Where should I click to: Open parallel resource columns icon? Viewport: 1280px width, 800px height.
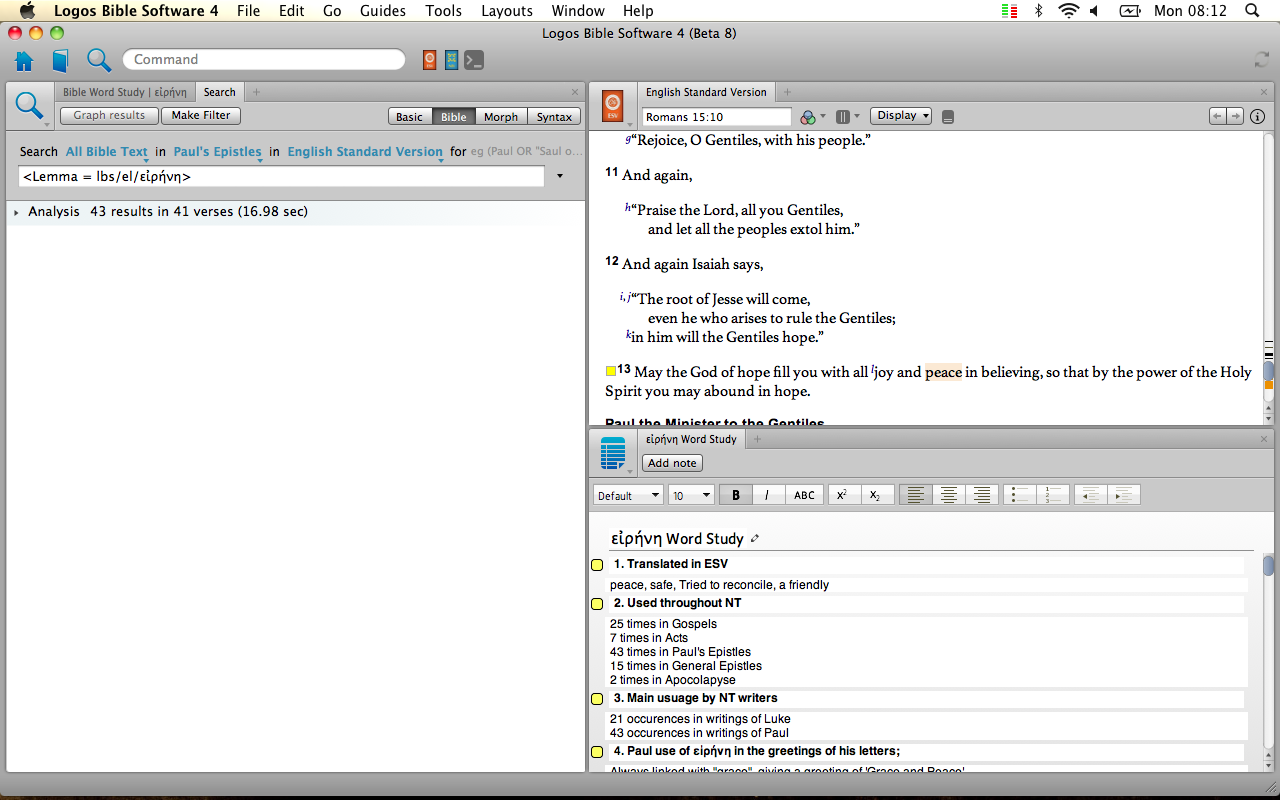843,117
